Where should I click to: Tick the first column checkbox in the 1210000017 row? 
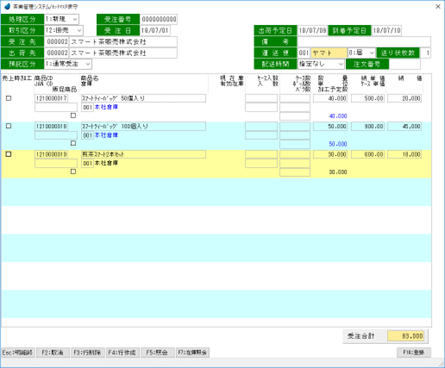pyautogui.click(x=9, y=98)
